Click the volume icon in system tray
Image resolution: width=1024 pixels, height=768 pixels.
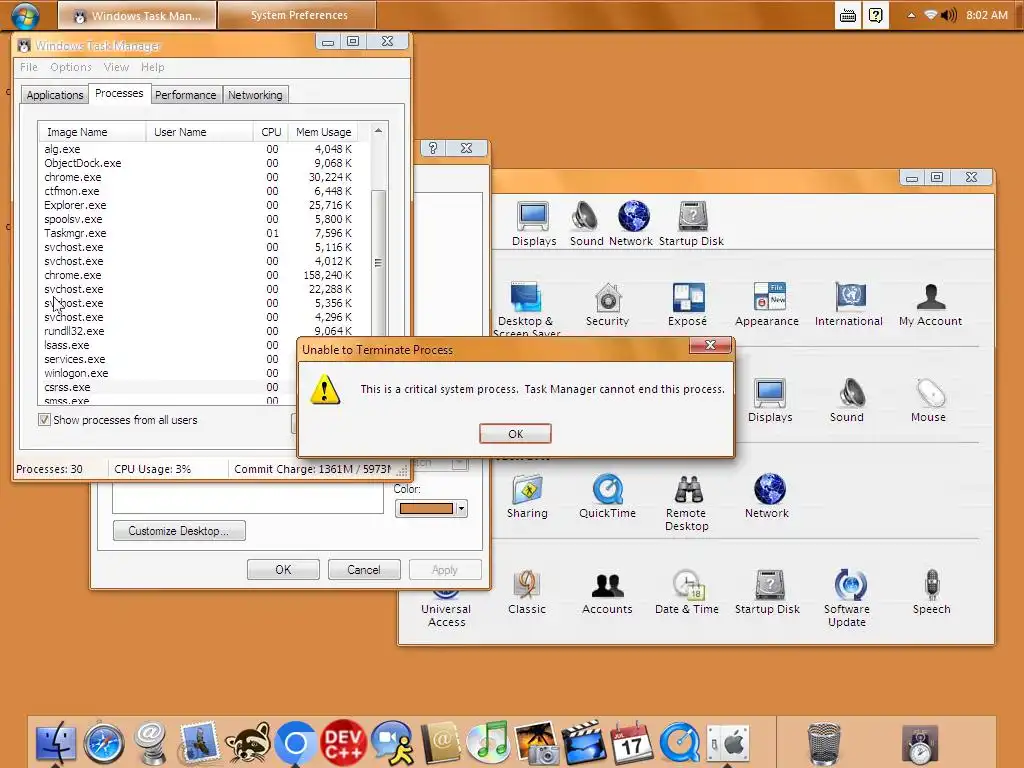click(949, 15)
